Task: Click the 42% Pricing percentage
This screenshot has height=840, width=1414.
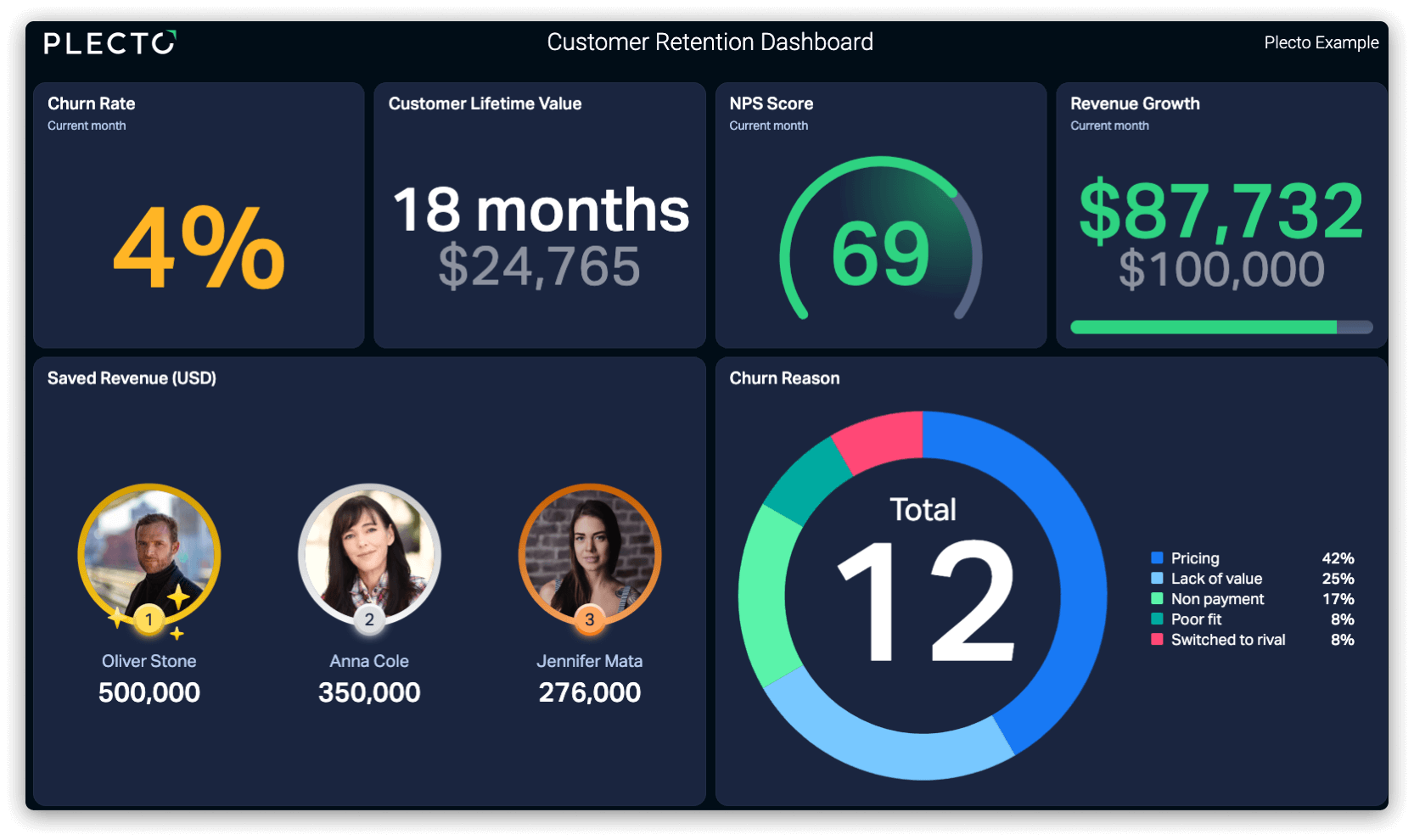Action: 1338,558
